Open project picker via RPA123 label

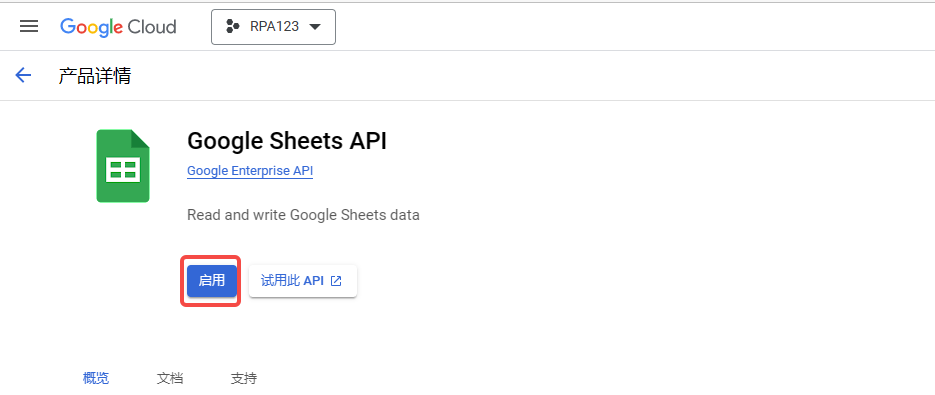tap(274, 26)
